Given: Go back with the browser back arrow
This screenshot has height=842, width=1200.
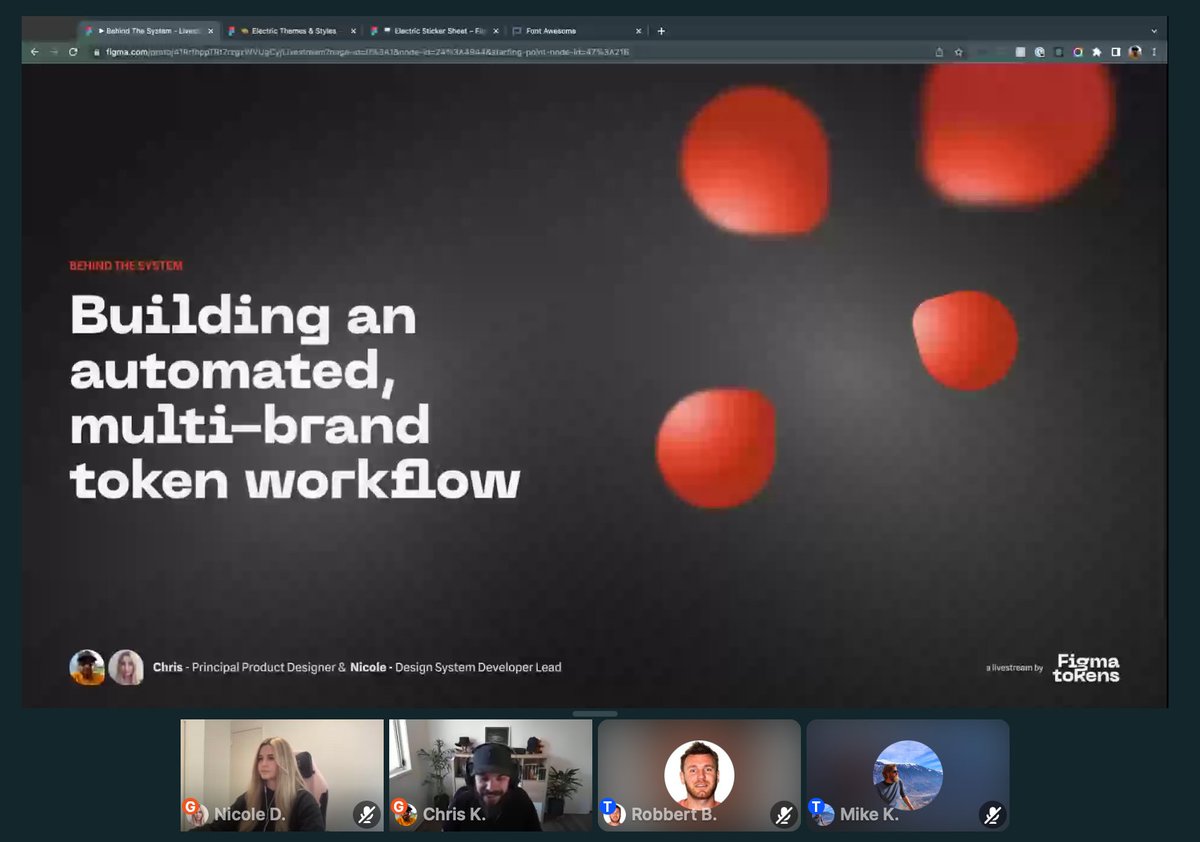Looking at the screenshot, I should coord(34,52).
